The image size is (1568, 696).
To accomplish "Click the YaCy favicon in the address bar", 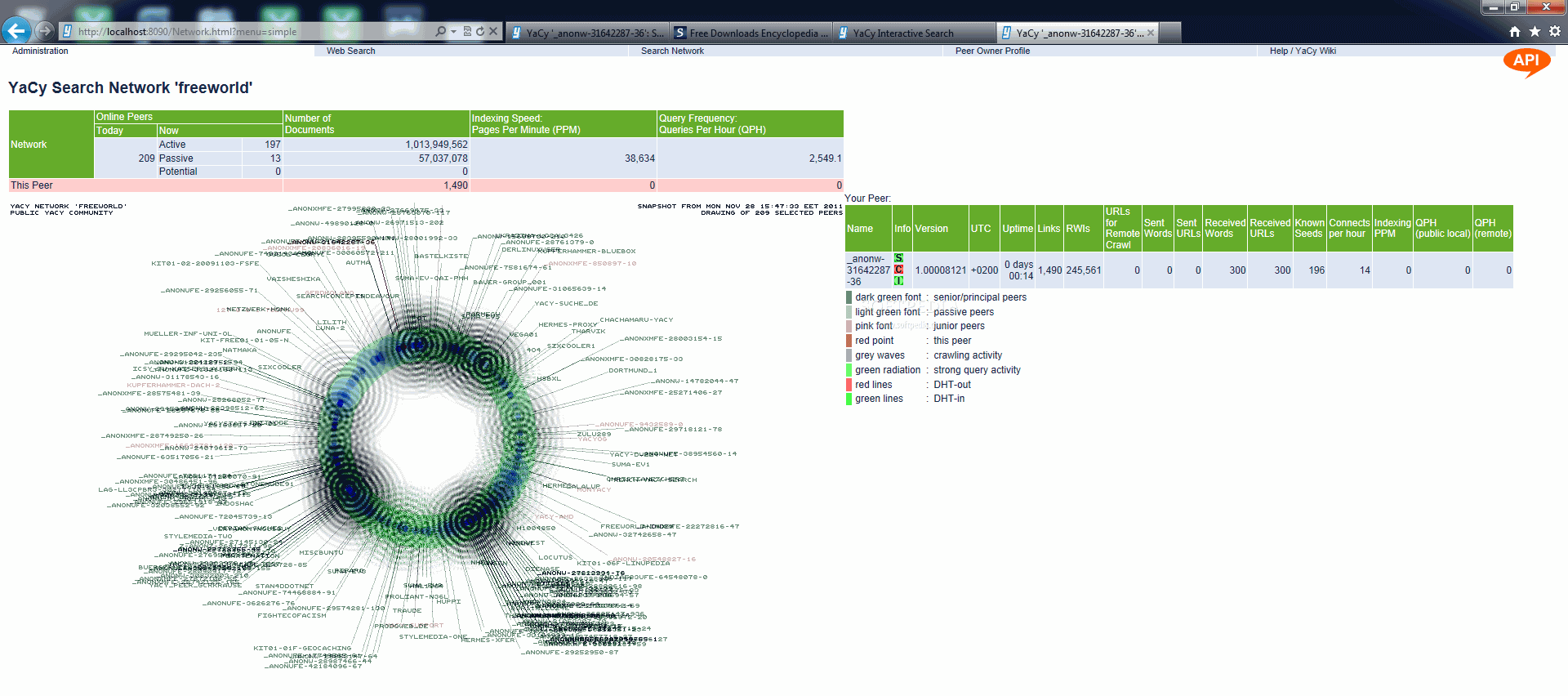I will tap(67, 32).
